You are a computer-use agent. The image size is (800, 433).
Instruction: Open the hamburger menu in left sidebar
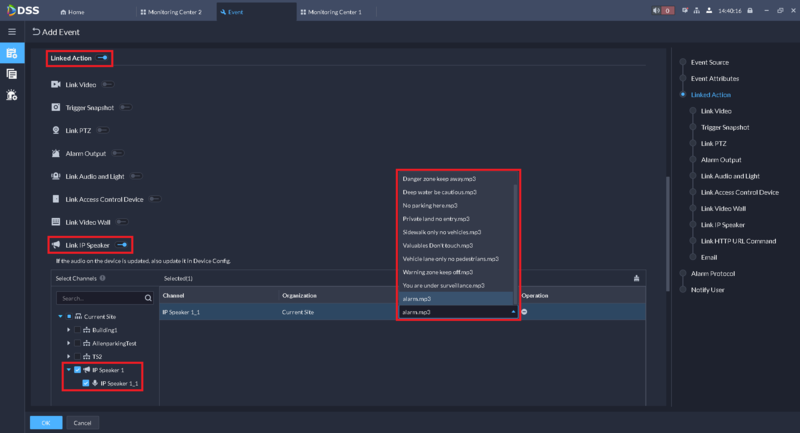11,32
